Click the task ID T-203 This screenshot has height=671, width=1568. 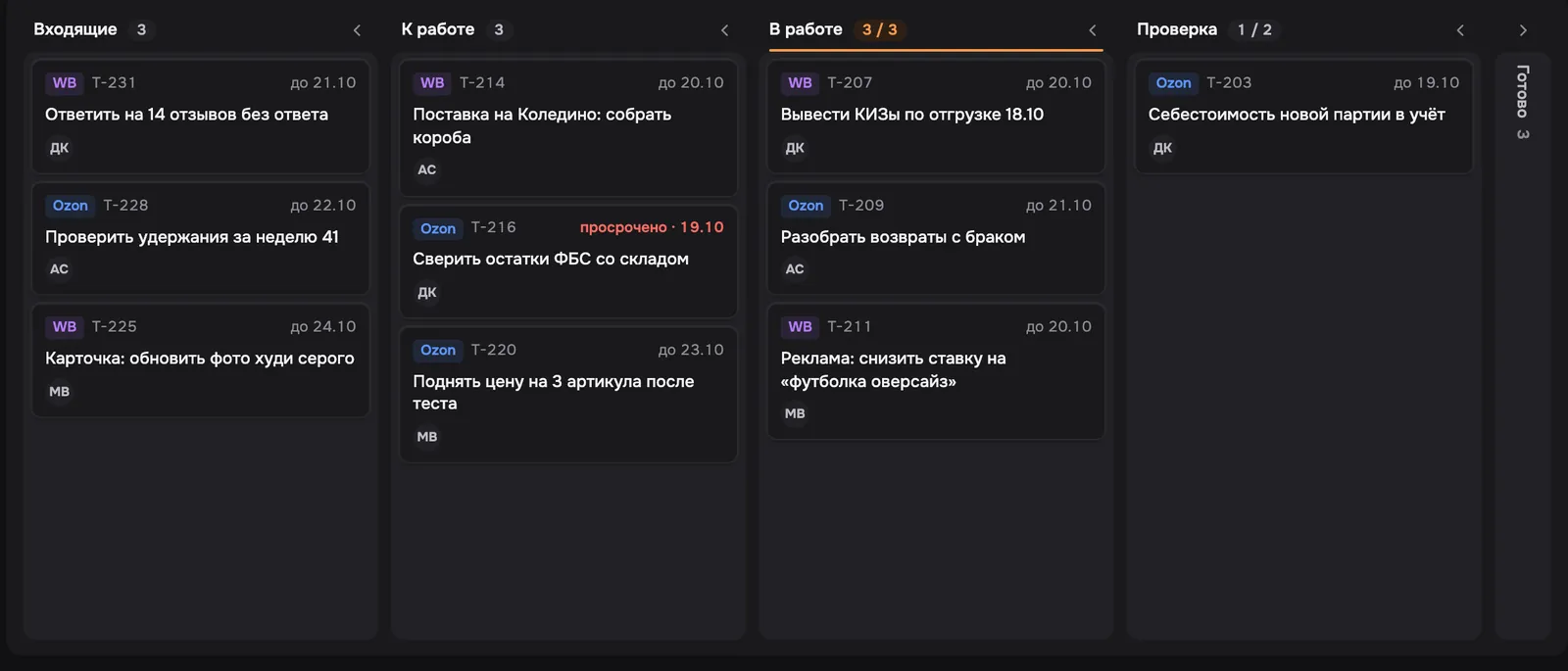tap(1229, 83)
